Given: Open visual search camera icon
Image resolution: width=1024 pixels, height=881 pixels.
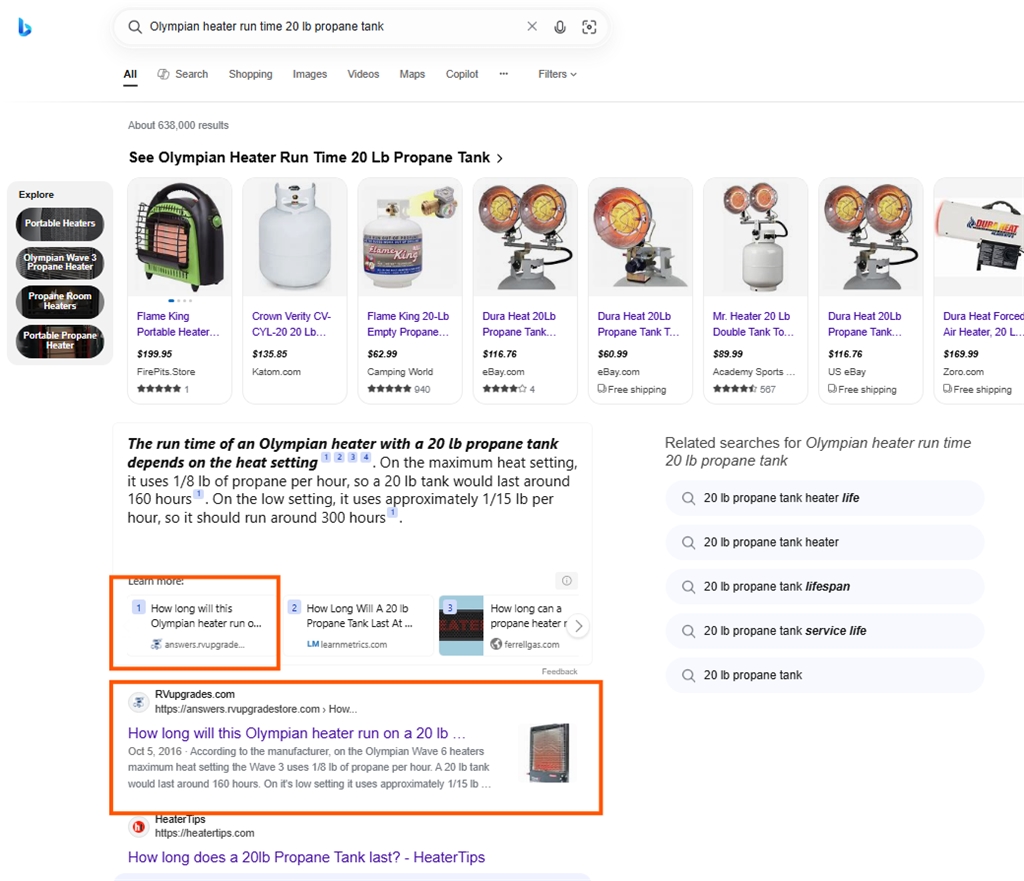Looking at the screenshot, I should (589, 27).
